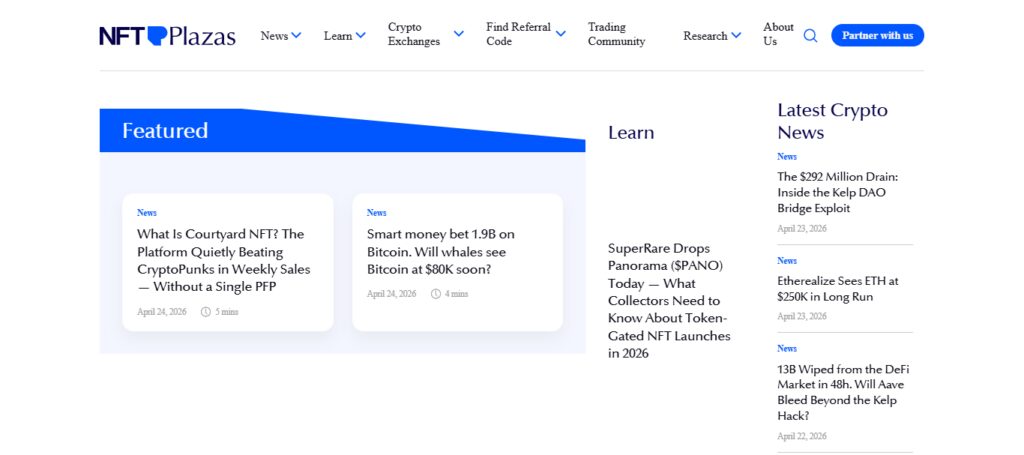Screen dimensions: 1024x455
Task: Click the 4 mins read time
Action: [x=456, y=294]
